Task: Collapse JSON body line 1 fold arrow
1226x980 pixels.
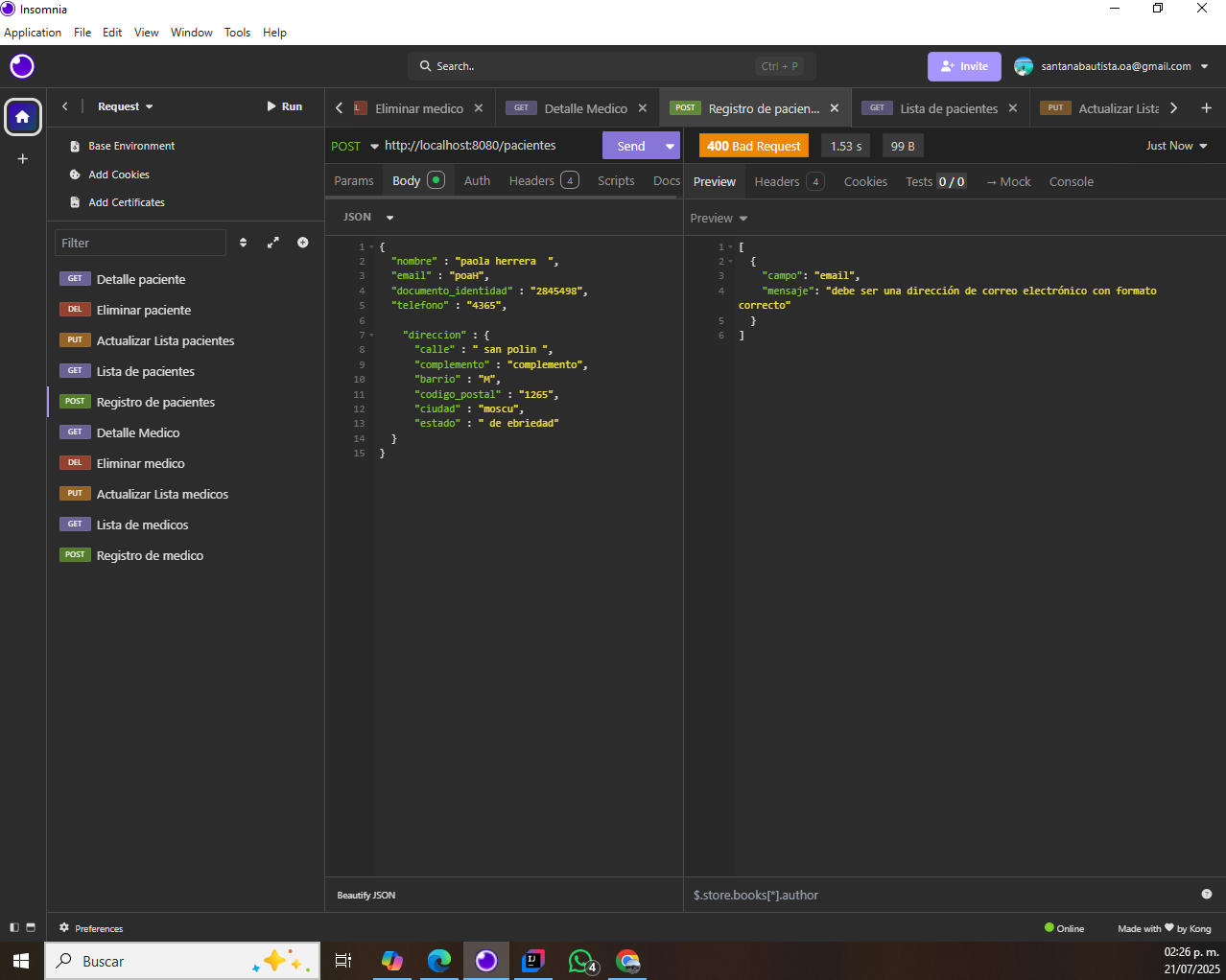Action: (372, 247)
